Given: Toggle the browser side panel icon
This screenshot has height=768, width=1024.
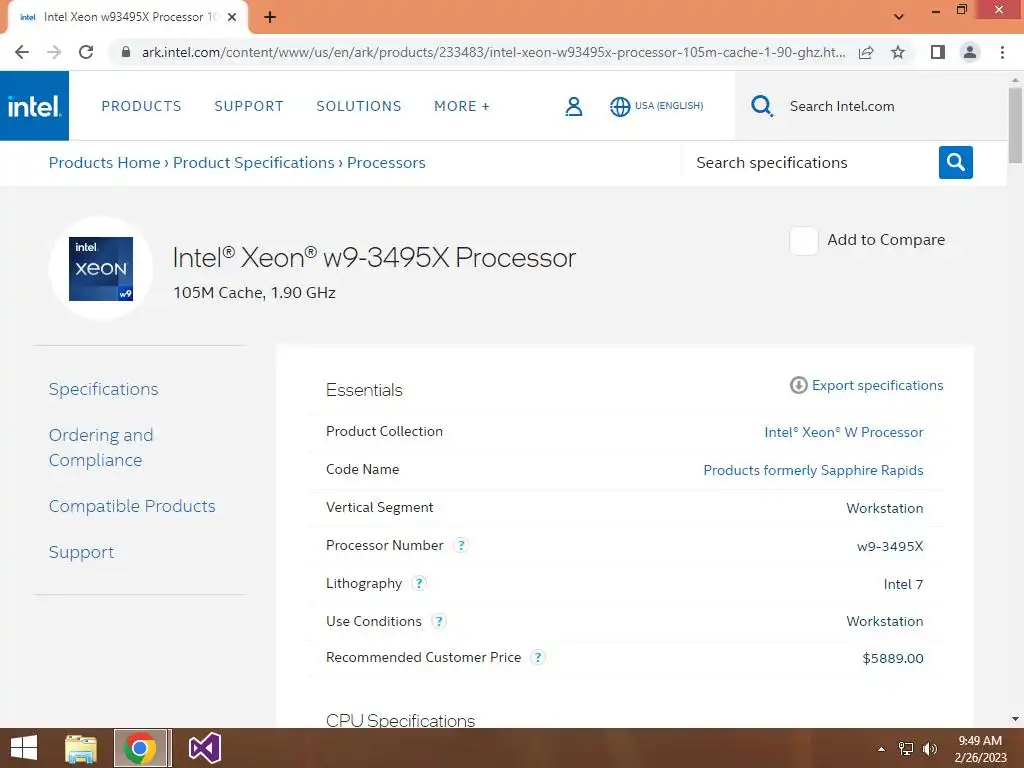Looking at the screenshot, I should point(938,52).
